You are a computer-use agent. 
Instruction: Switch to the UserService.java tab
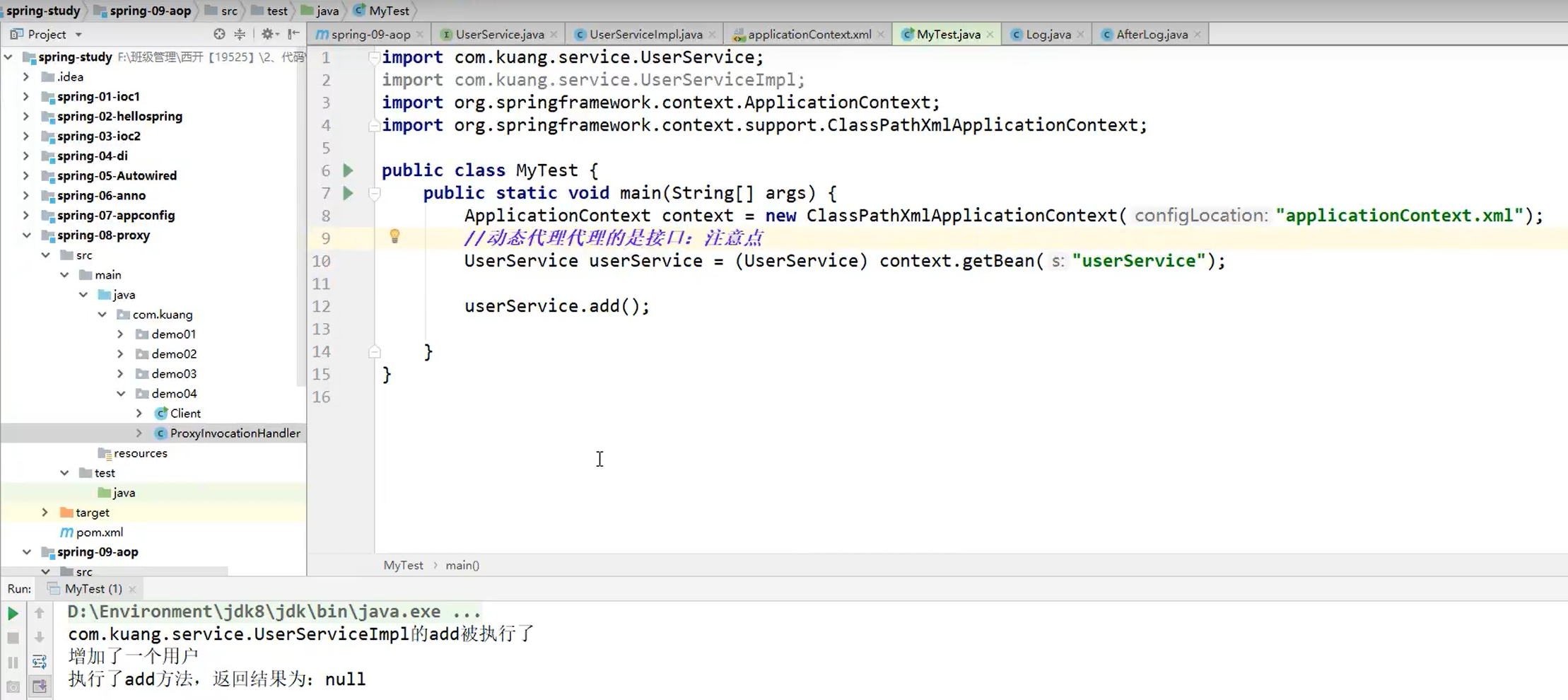[499, 34]
